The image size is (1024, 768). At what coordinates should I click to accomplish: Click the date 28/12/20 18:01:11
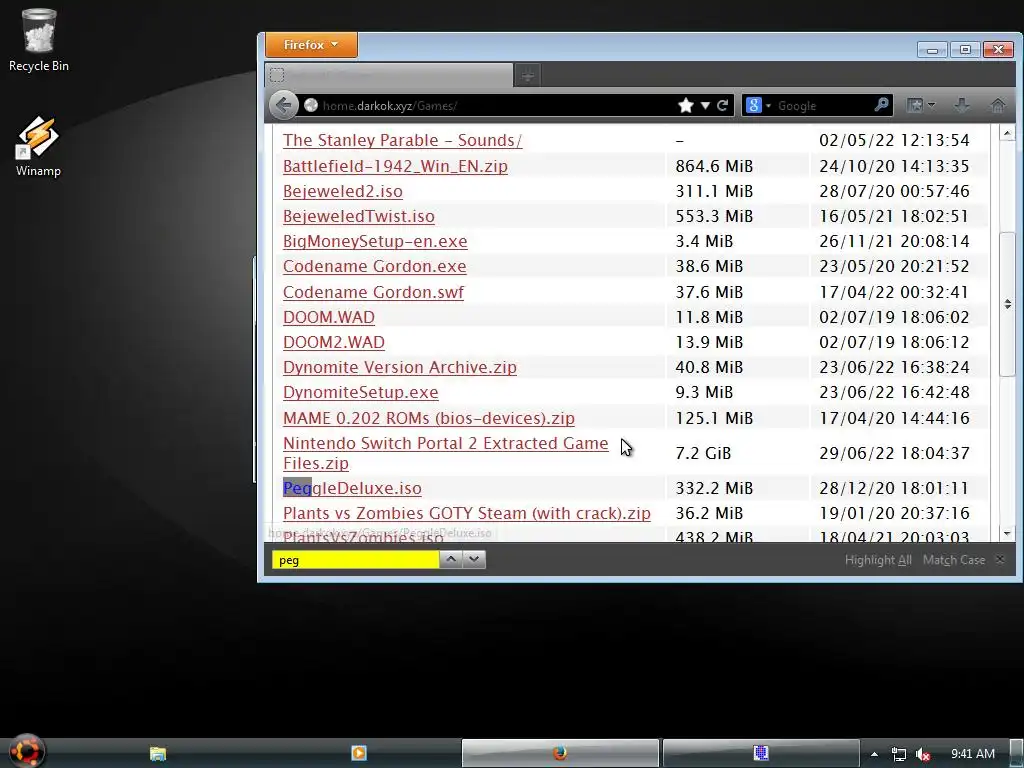894,488
